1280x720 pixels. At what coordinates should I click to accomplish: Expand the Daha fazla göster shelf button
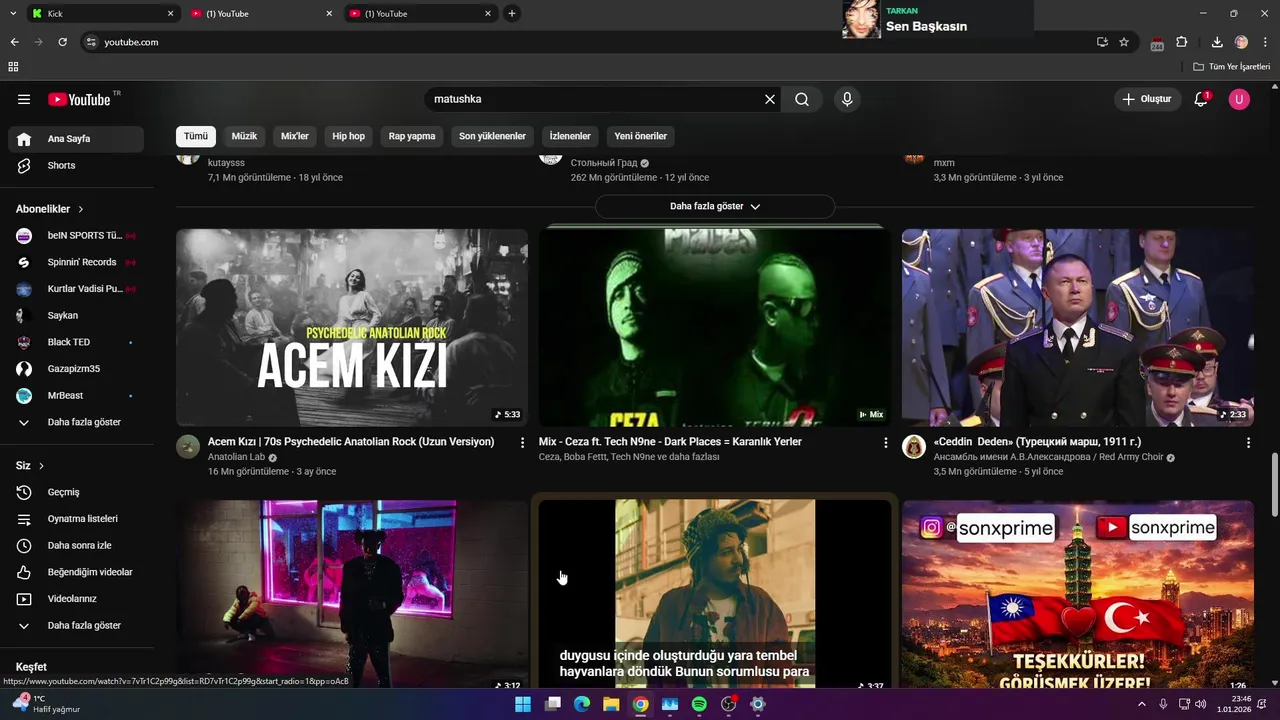click(715, 206)
